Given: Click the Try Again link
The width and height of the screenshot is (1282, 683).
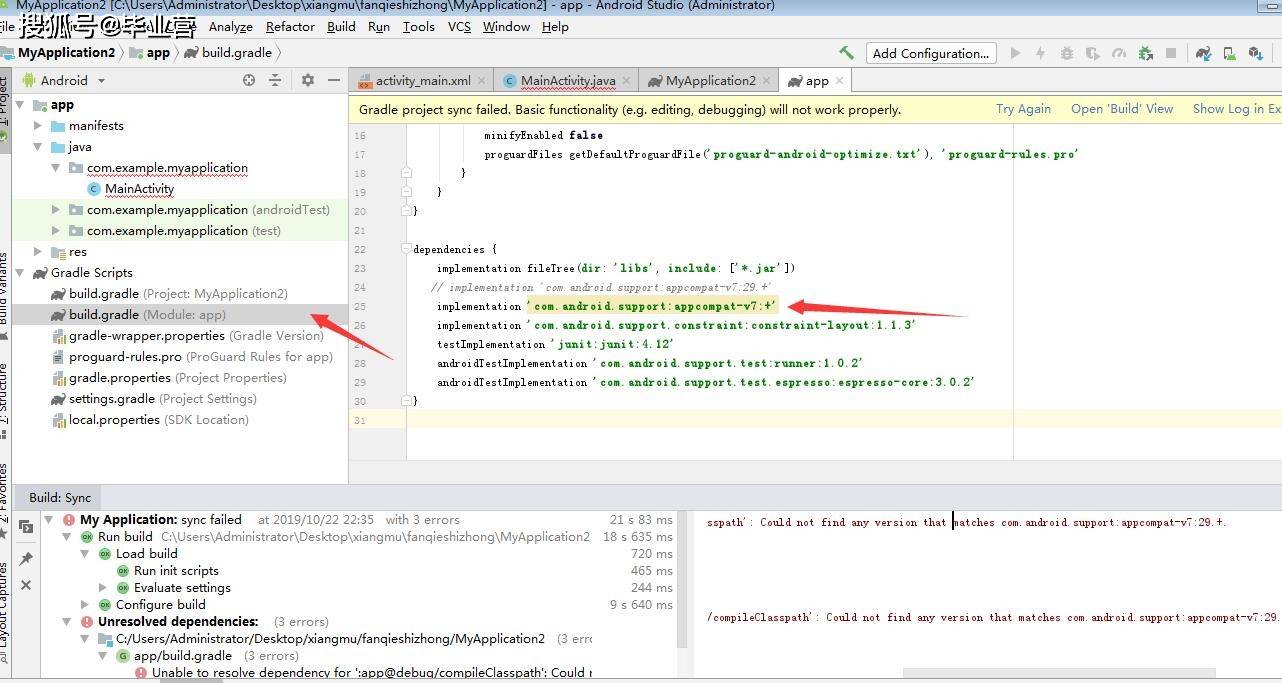Looking at the screenshot, I should coord(1023,108).
